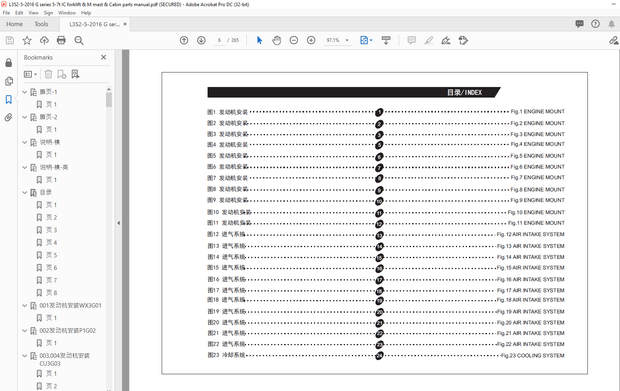620x391 pixels.
Task: Click the bookmarks panel scrollbar thumb
Action: [109, 99]
